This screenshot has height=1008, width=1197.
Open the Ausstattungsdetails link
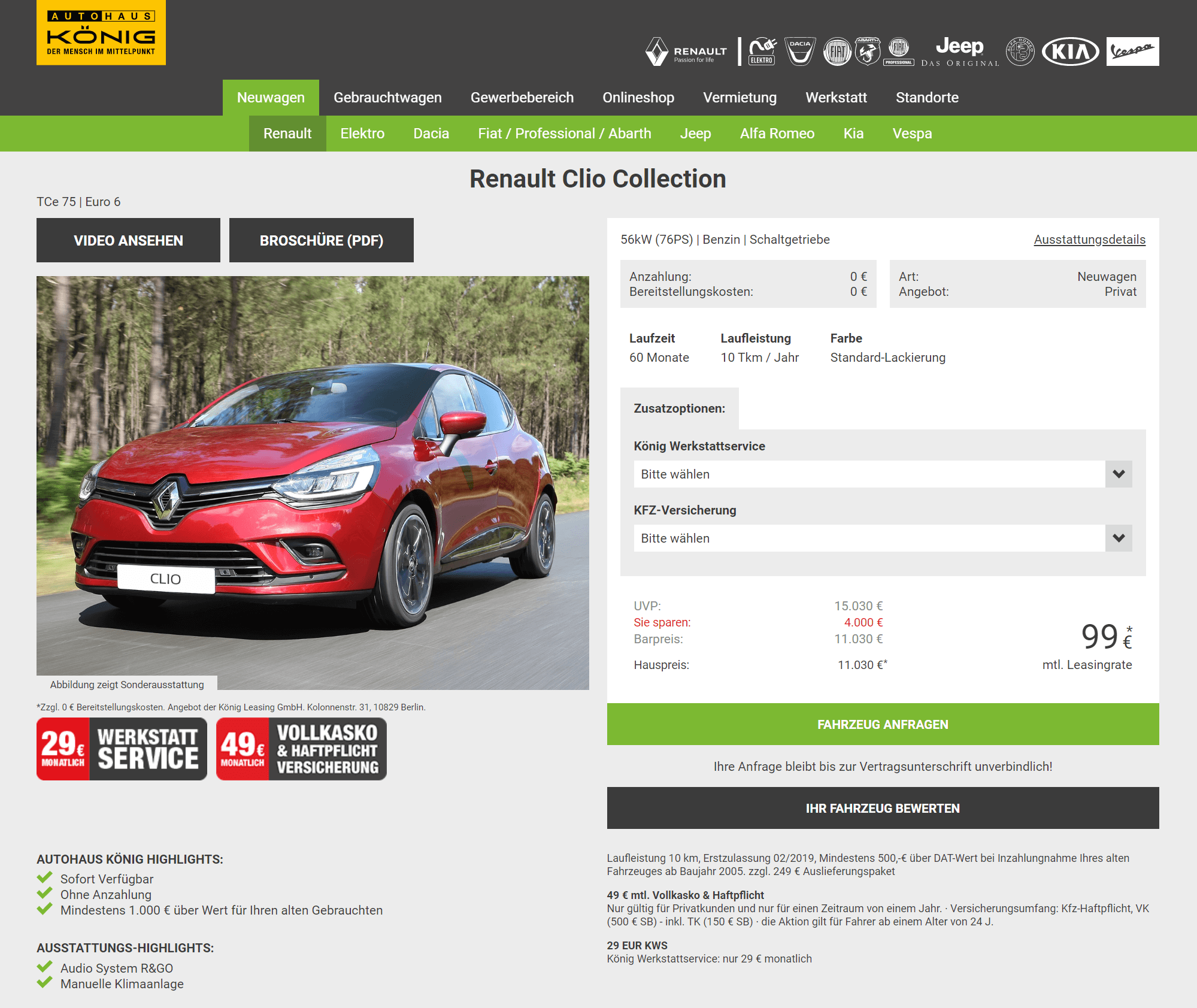[x=1089, y=240]
